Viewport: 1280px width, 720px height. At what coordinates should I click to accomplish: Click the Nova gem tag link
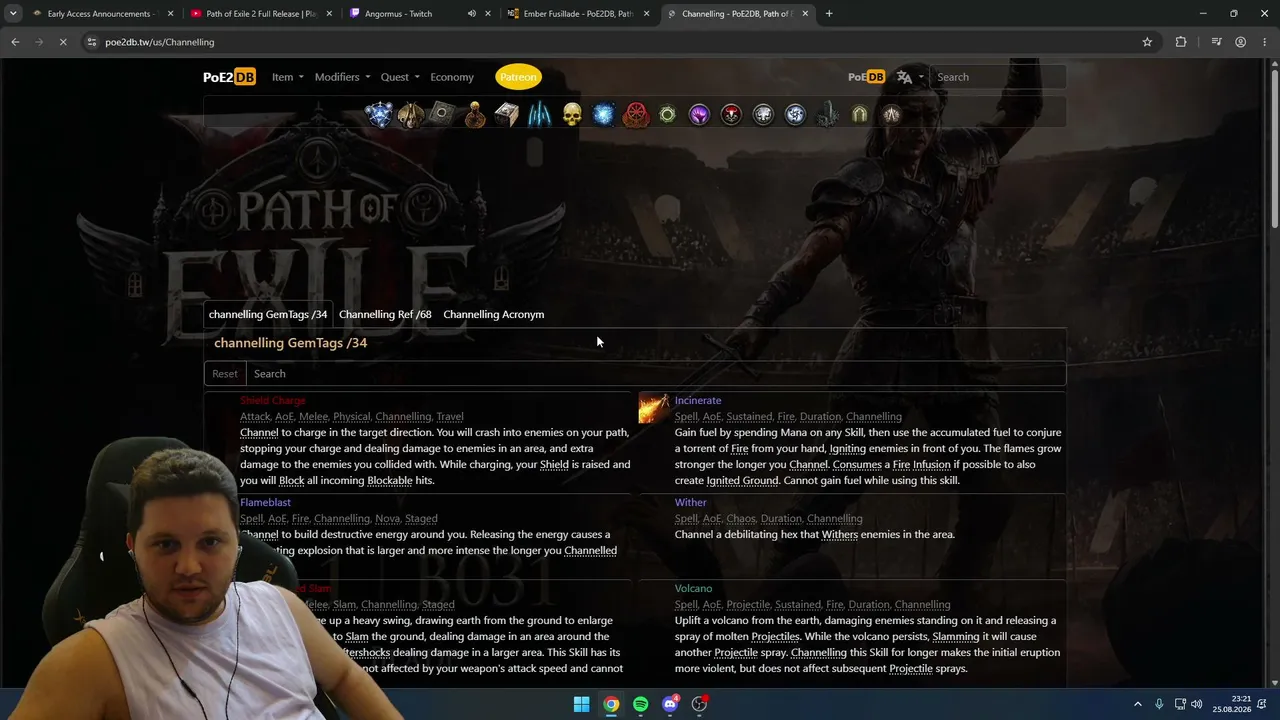click(x=386, y=518)
